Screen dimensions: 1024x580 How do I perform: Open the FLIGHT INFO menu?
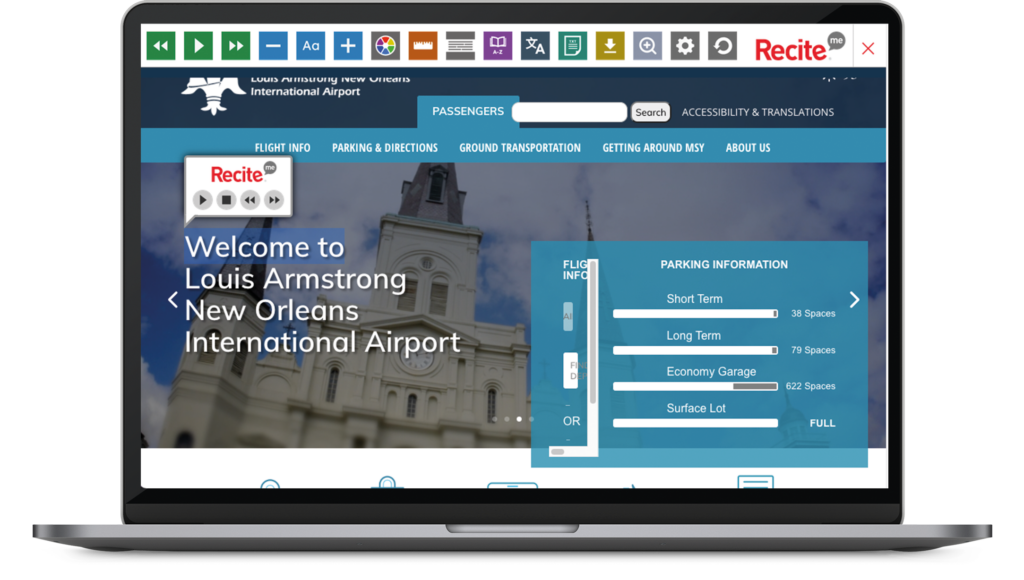click(282, 148)
